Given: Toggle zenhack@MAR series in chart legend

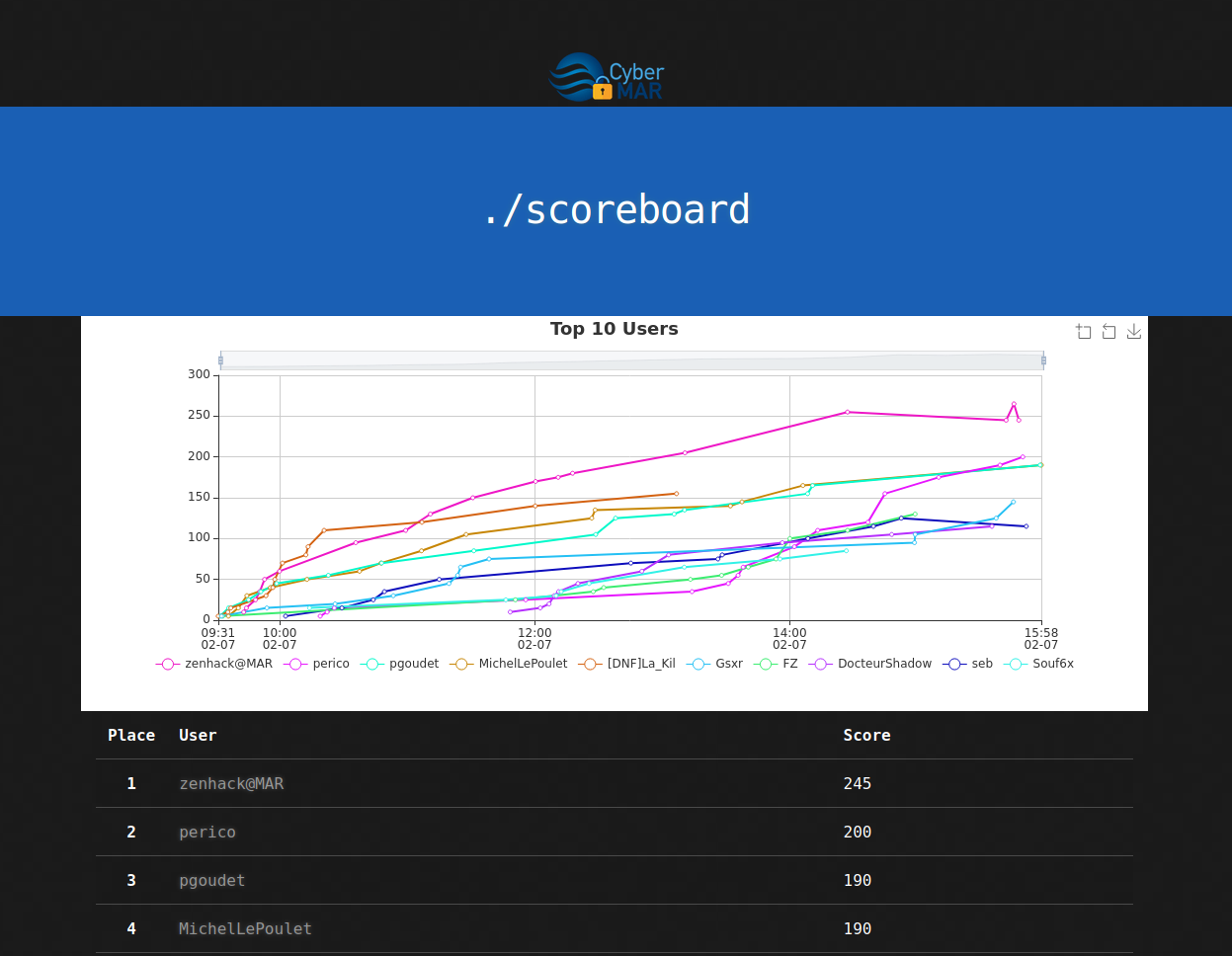Looking at the screenshot, I should 214,664.
